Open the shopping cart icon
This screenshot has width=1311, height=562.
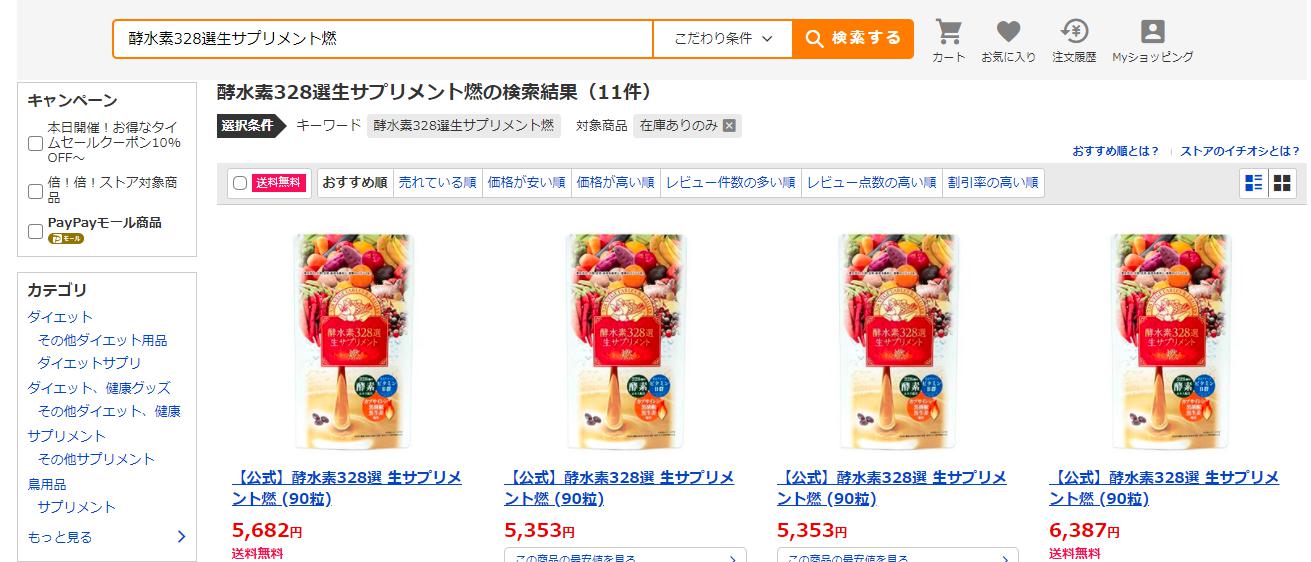[948, 32]
